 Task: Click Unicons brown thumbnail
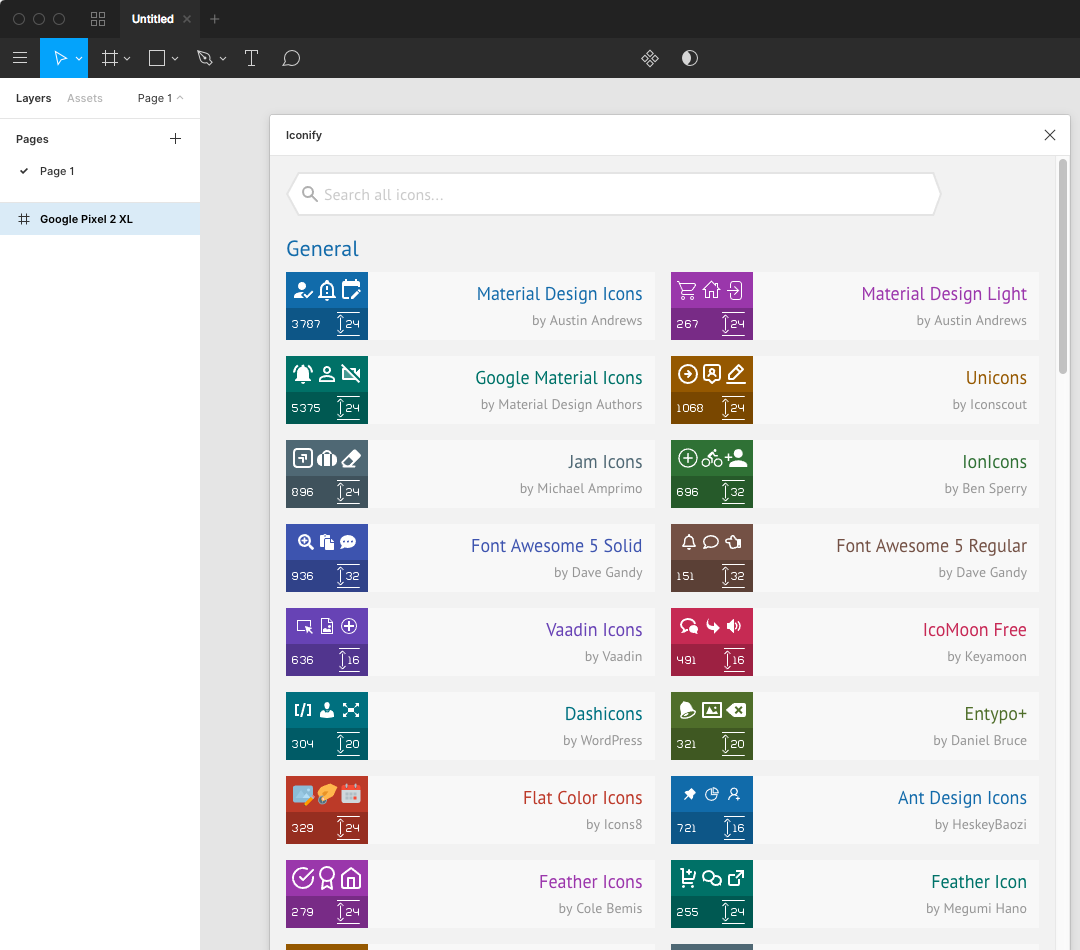coord(712,390)
